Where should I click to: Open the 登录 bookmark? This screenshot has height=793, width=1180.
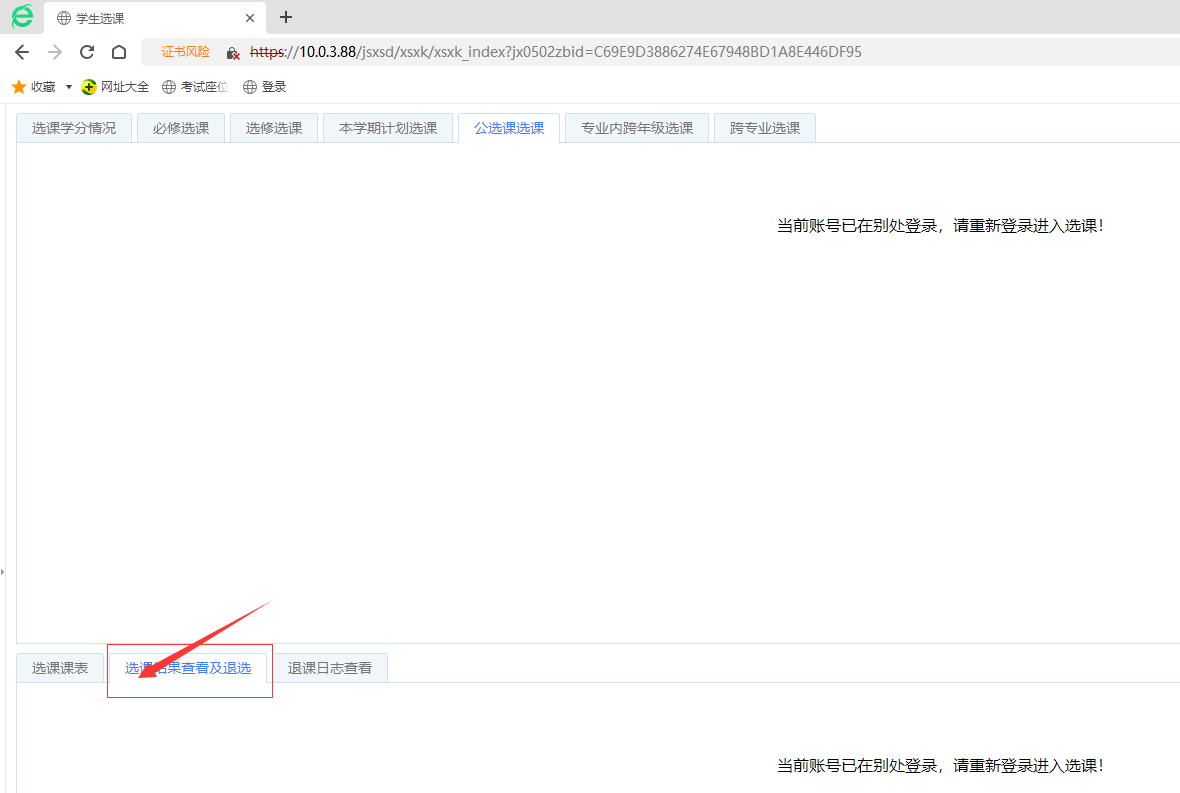(265, 87)
